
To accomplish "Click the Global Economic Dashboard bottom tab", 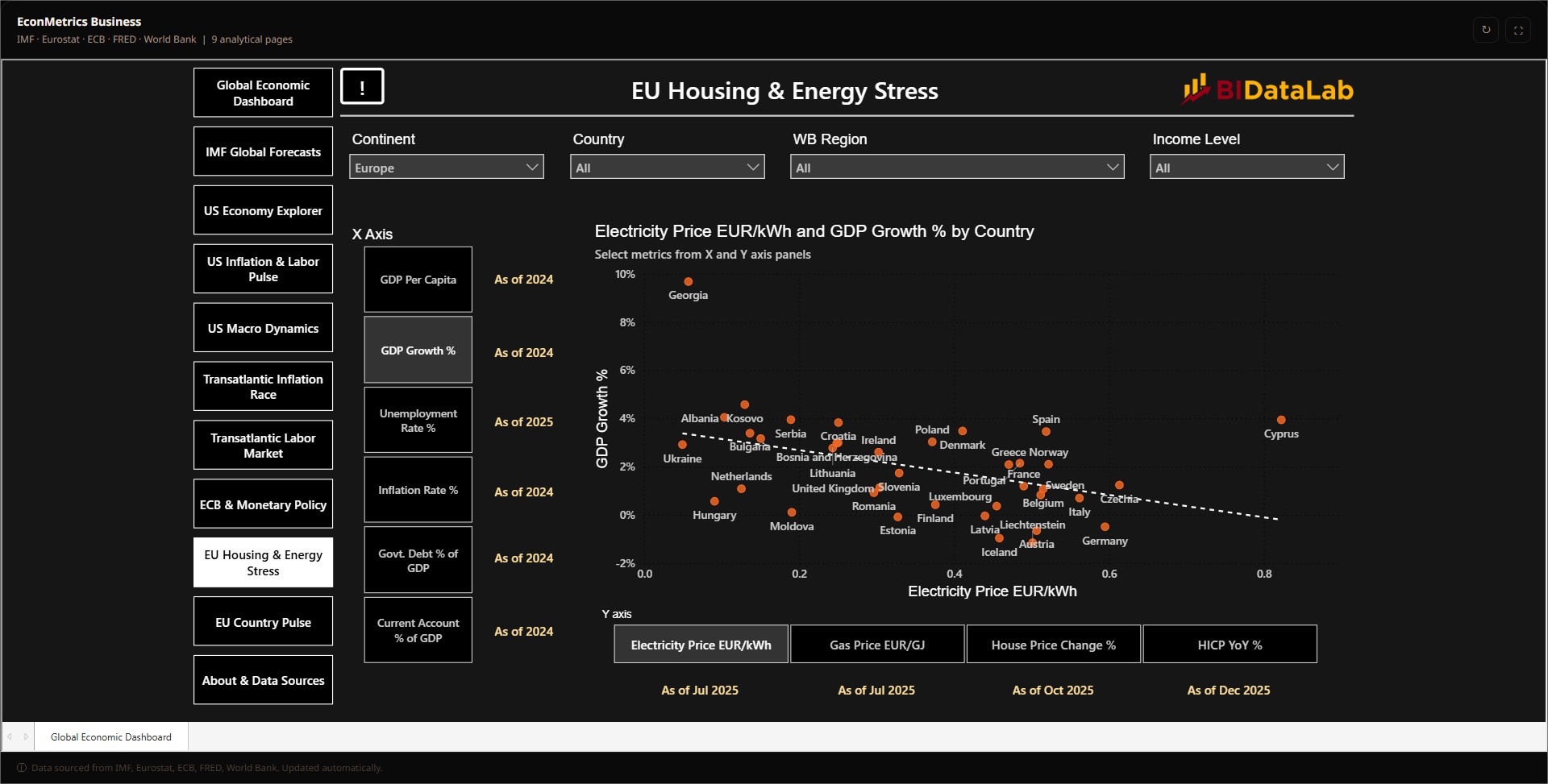I will [111, 736].
